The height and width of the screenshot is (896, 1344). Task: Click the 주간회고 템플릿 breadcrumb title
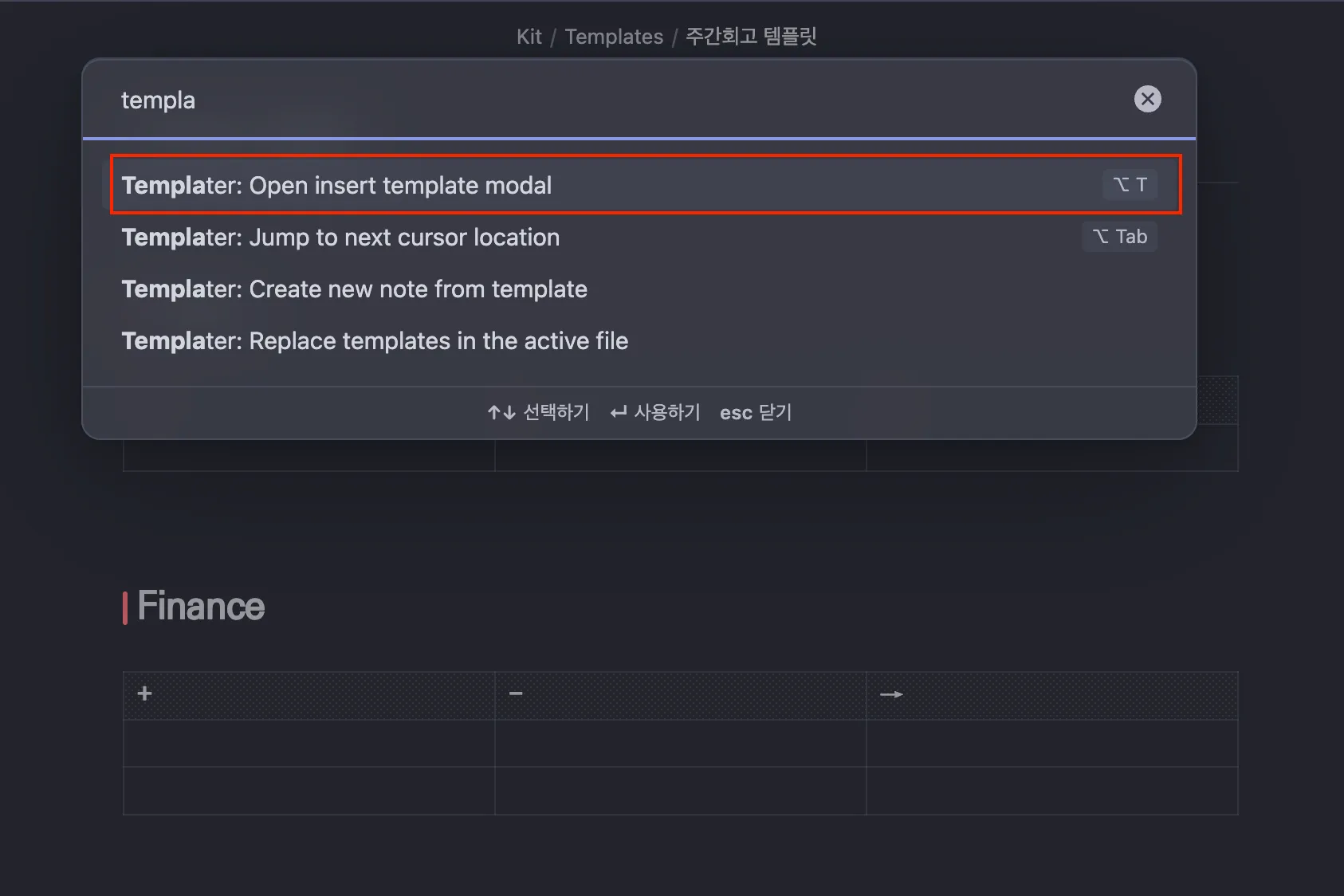[750, 36]
